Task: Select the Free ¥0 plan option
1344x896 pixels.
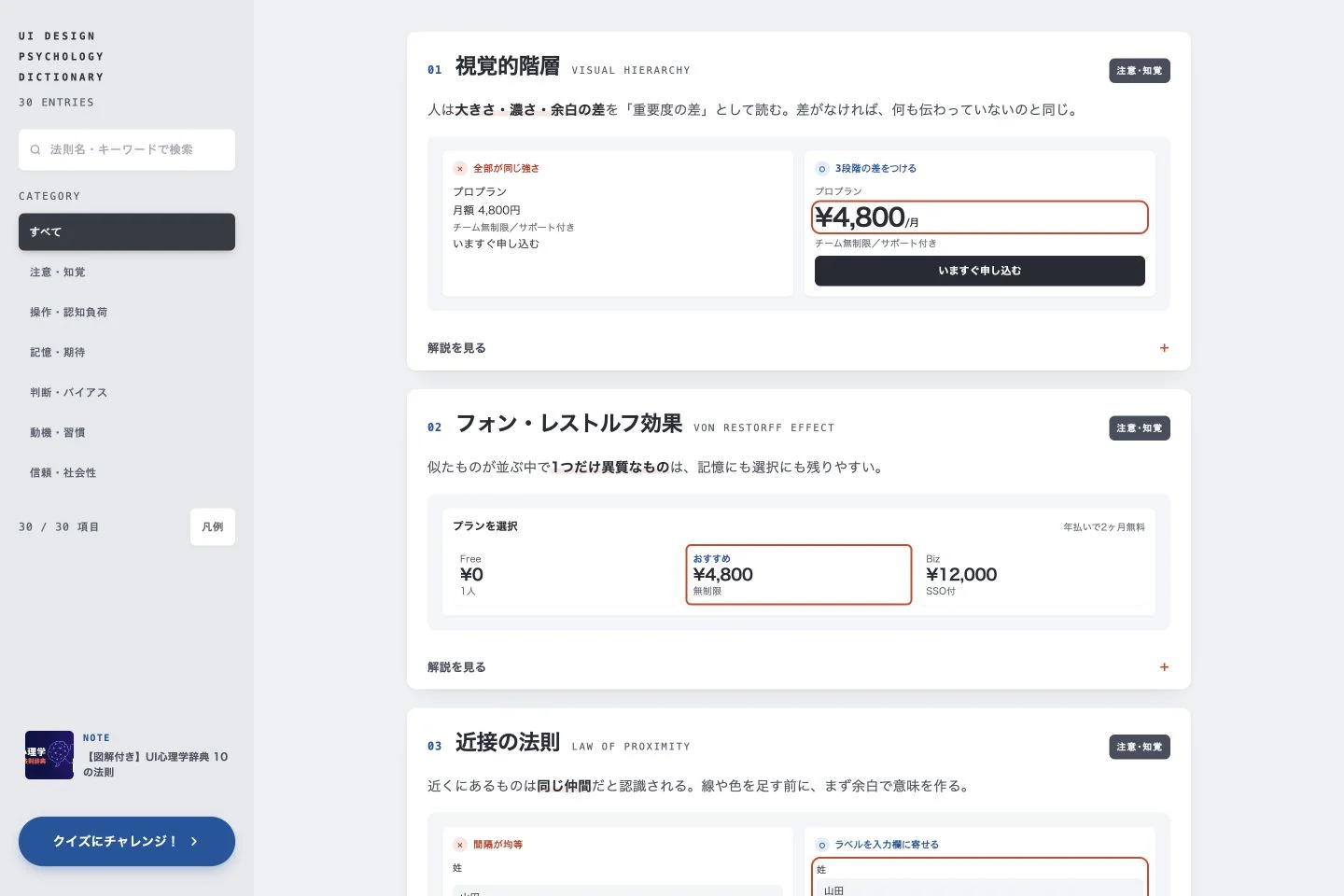Action: (x=567, y=575)
